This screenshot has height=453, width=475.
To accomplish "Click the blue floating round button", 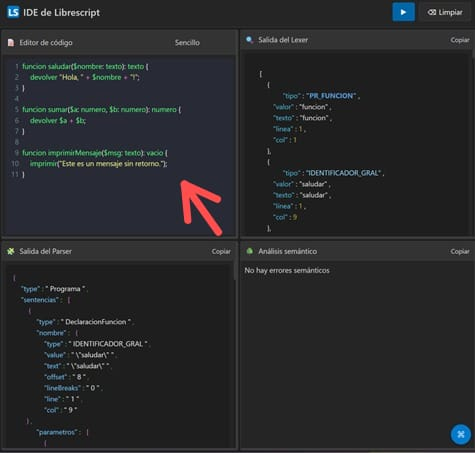I will click(x=461, y=434).
